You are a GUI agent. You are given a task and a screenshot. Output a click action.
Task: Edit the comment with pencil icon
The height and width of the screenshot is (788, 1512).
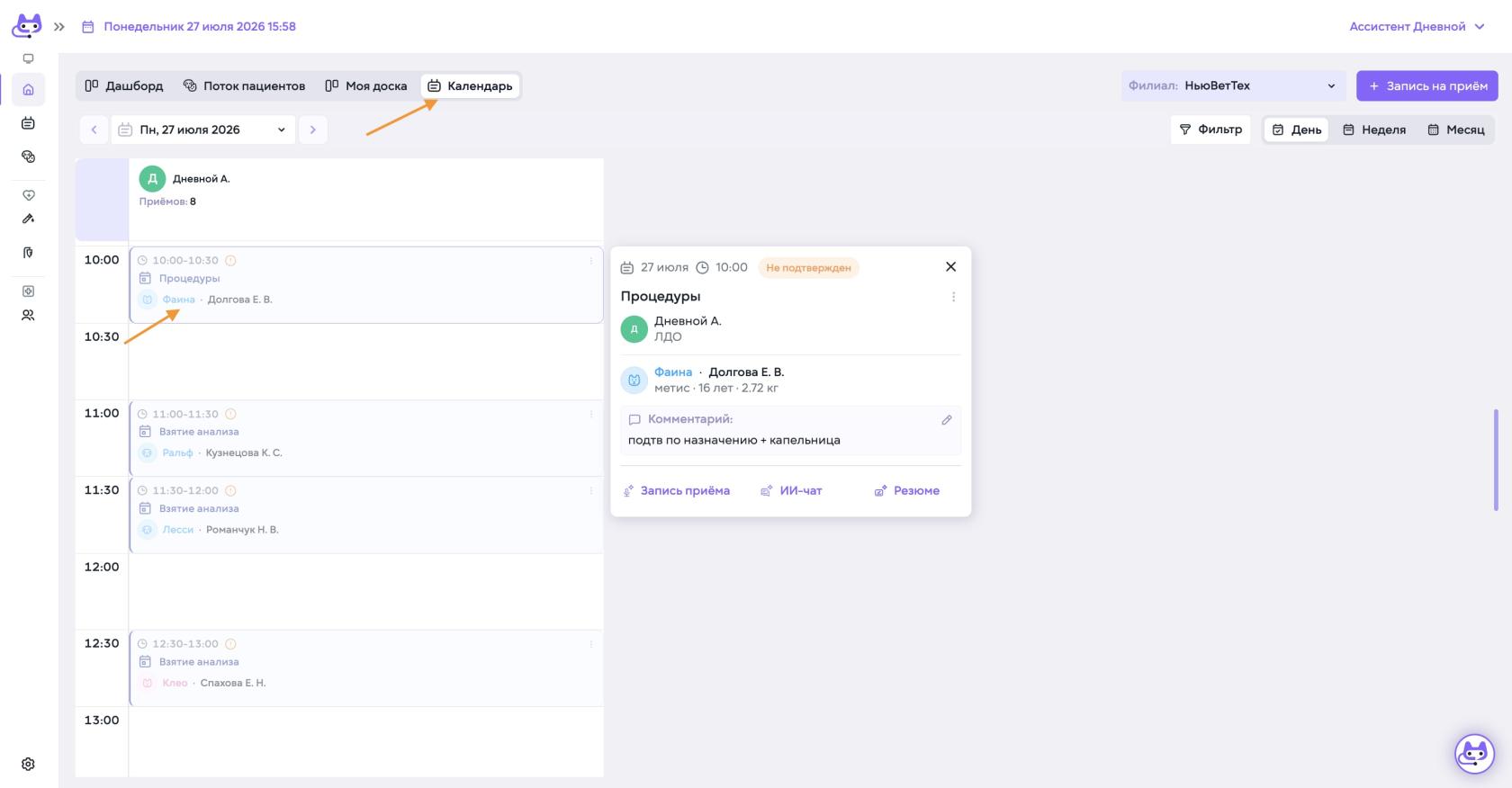(947, 420)
